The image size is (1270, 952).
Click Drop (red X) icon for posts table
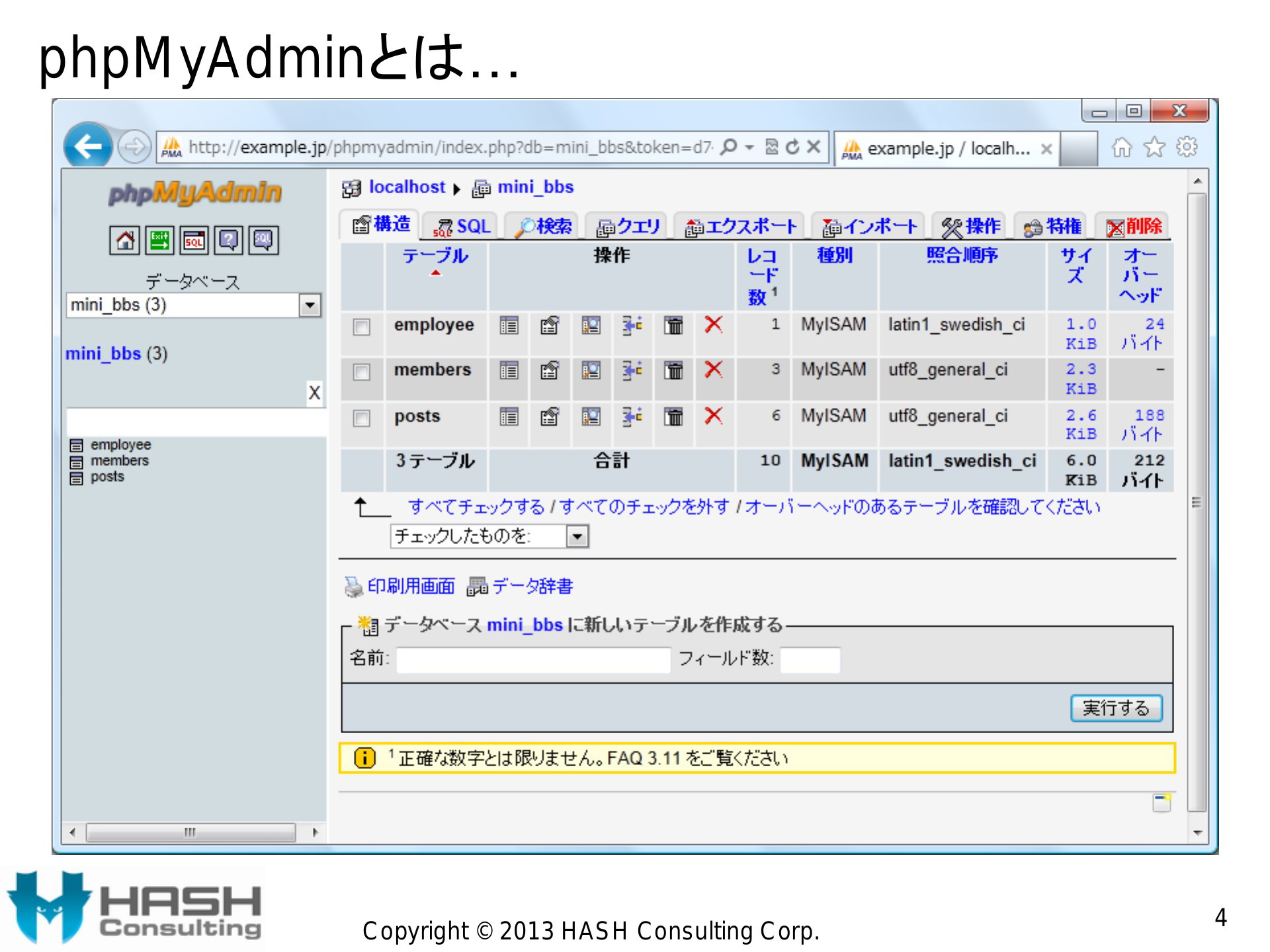pos(713,416)
